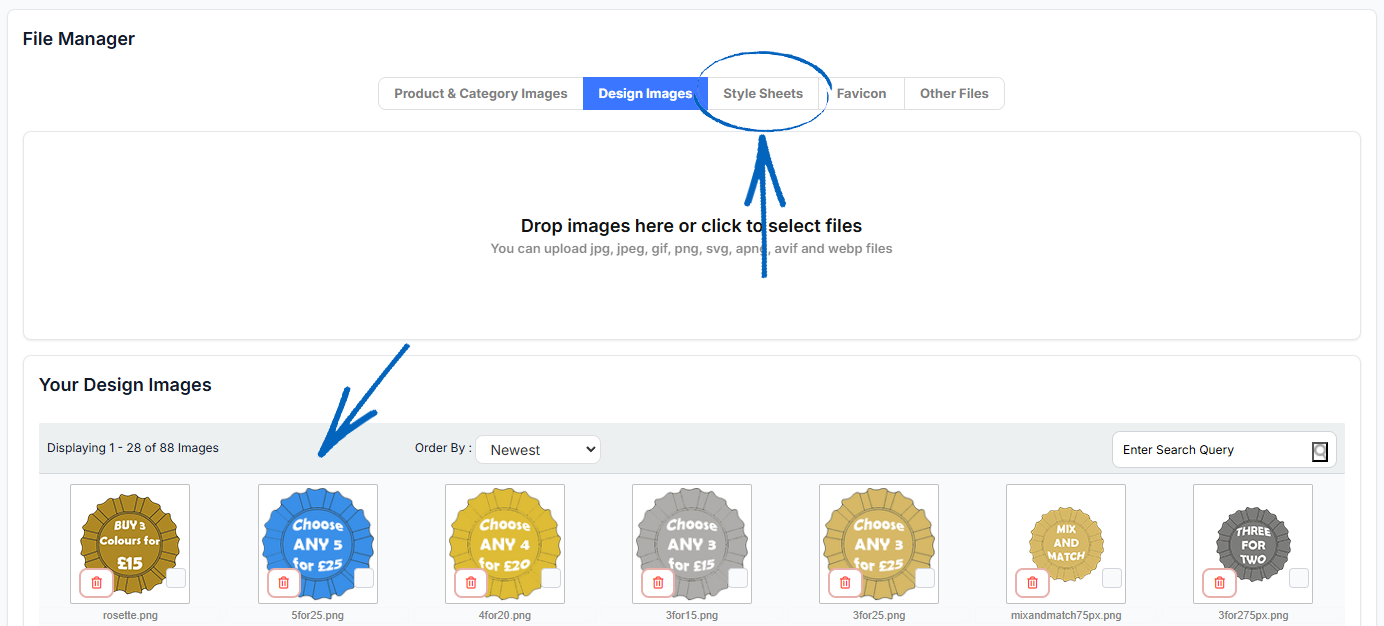Open the Order By Newest dropdown
Screen dimensions: 1384x626
(x=538, y=450)
